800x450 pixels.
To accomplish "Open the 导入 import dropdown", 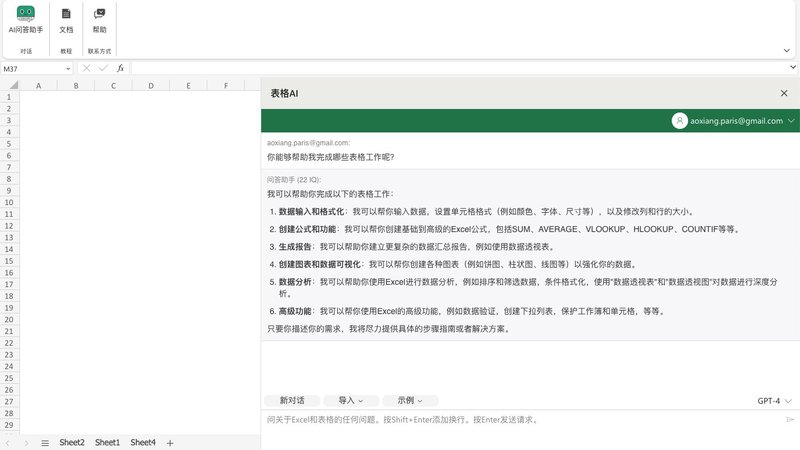I will tap(351, 401).
